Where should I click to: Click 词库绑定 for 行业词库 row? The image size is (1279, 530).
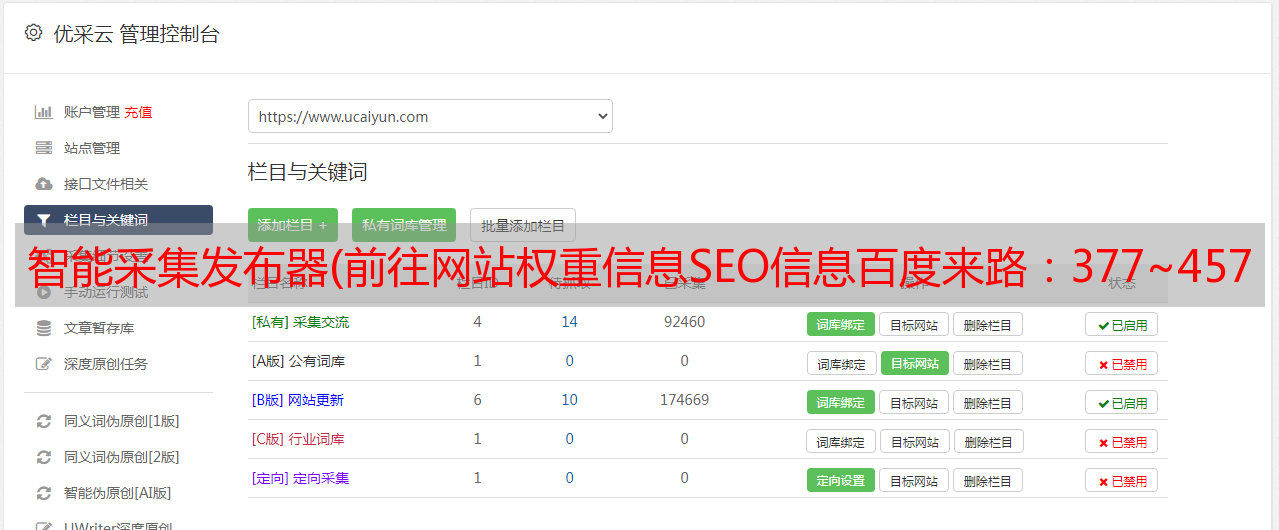[841, 441]
